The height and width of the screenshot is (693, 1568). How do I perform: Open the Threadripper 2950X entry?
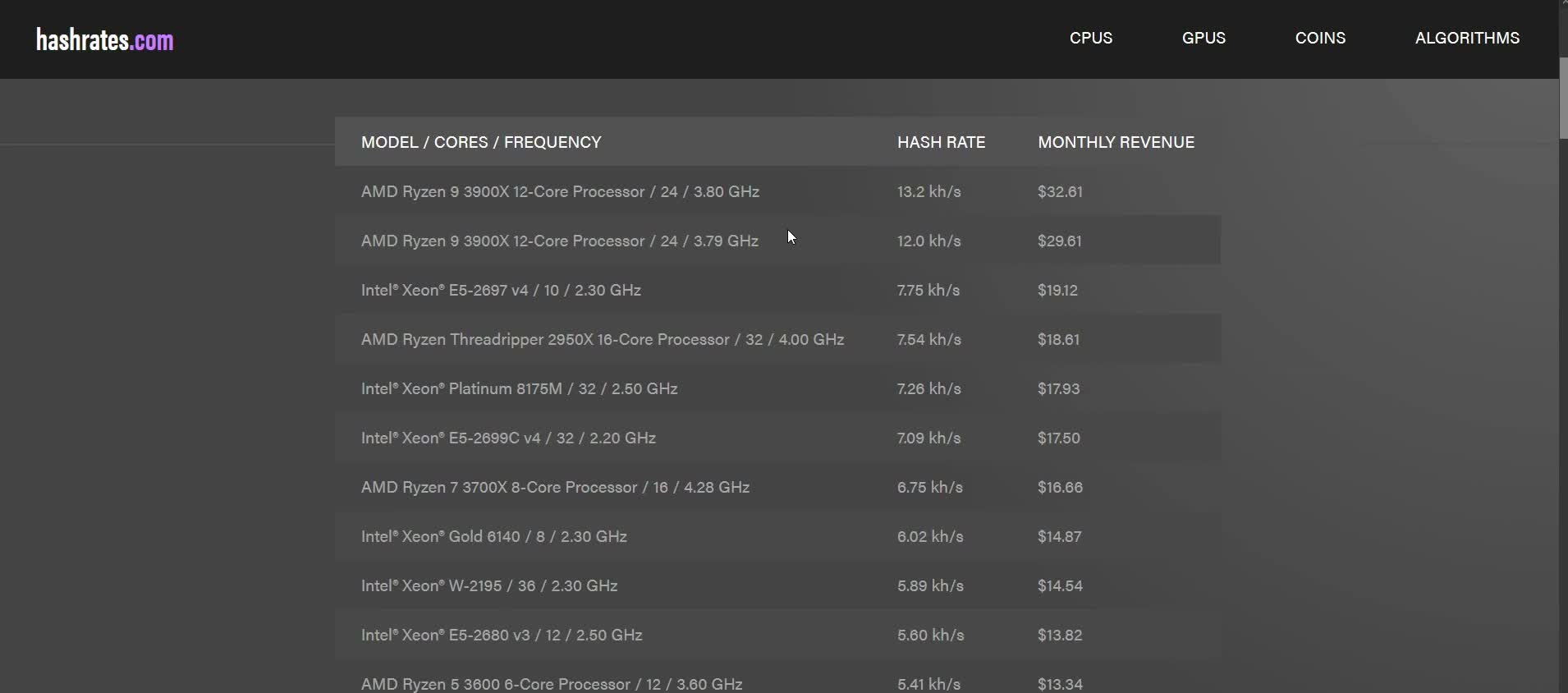point(602,339)
